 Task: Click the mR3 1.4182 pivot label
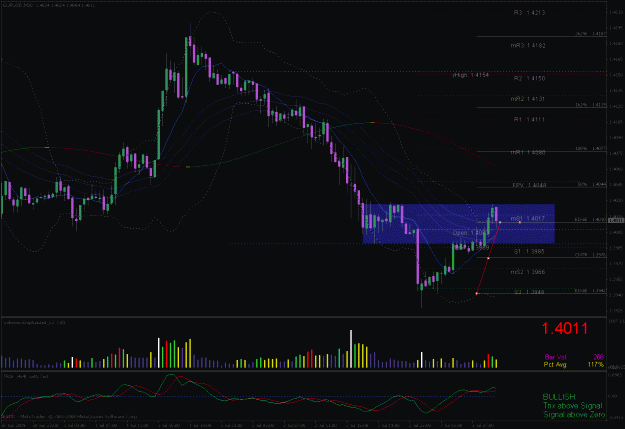[528, 45]
